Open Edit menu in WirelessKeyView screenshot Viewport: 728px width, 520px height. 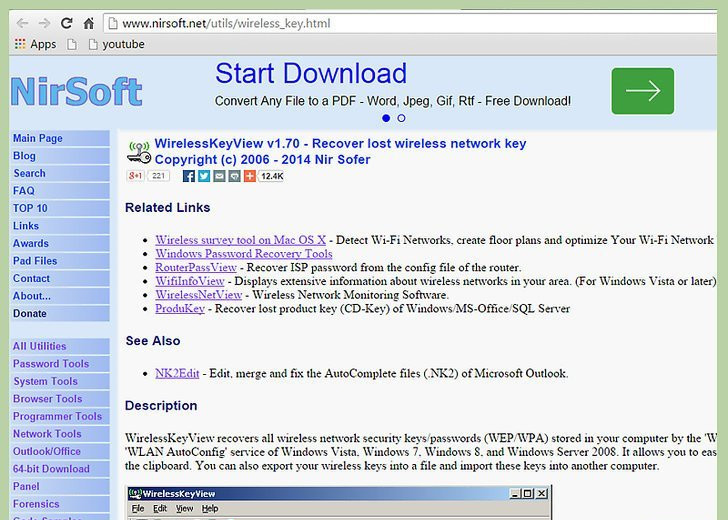pos(160,509)
